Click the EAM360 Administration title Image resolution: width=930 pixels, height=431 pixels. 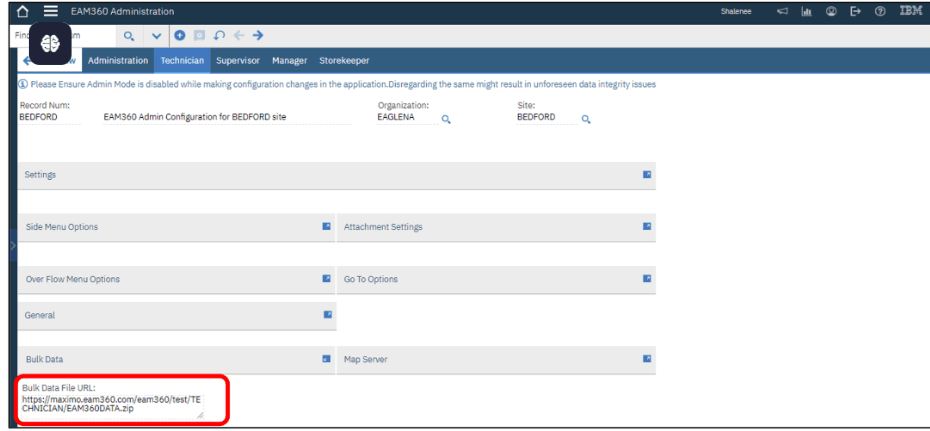(122, 11)
